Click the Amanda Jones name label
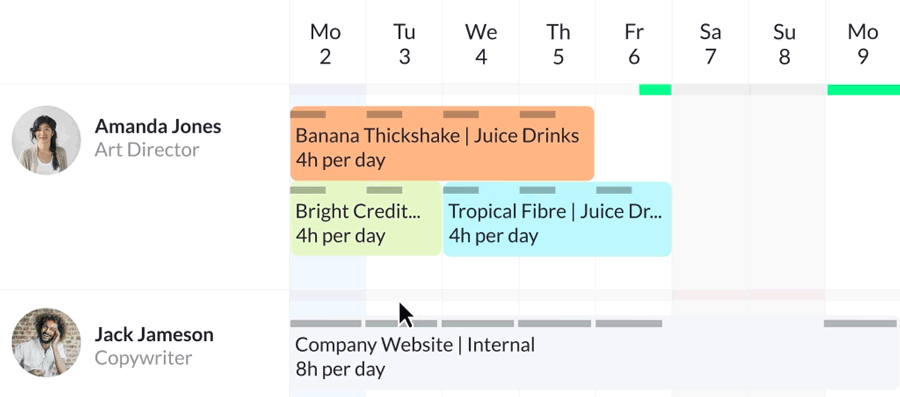900x397 pixels. 158,126
